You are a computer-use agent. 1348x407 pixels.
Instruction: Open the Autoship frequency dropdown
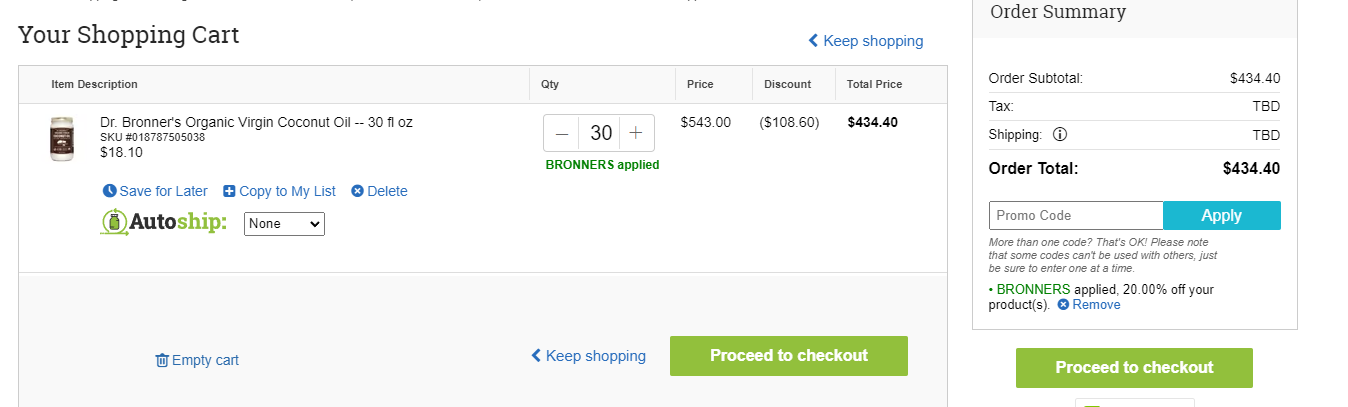[x=284, y=224]
